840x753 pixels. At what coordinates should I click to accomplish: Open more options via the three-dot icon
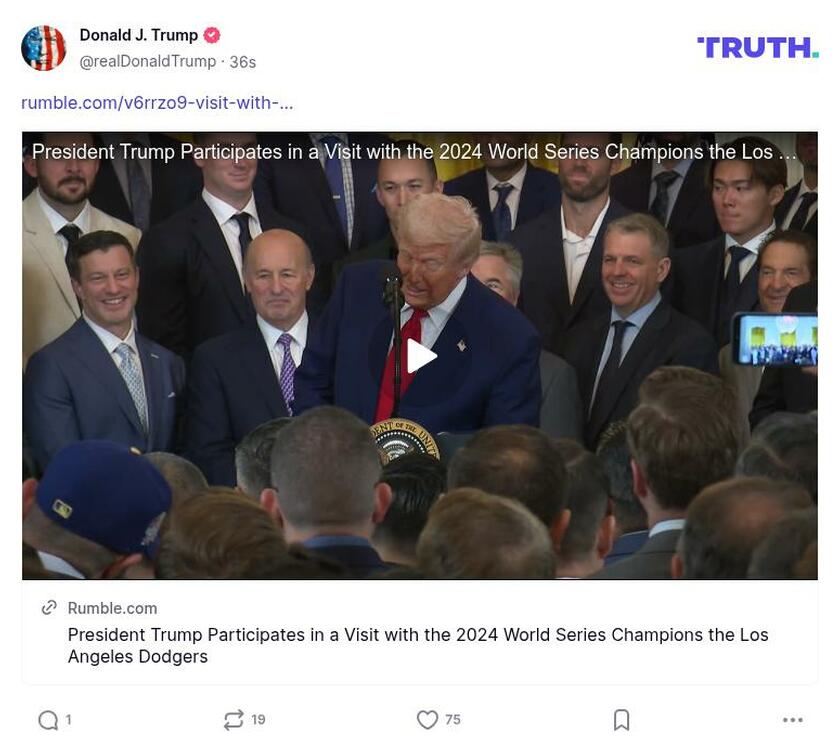coord(793,719)
